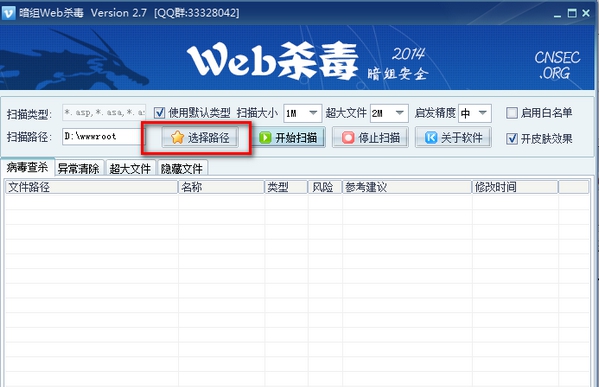
Task: Close the Web杀毒 window
Action: point(586,13)
